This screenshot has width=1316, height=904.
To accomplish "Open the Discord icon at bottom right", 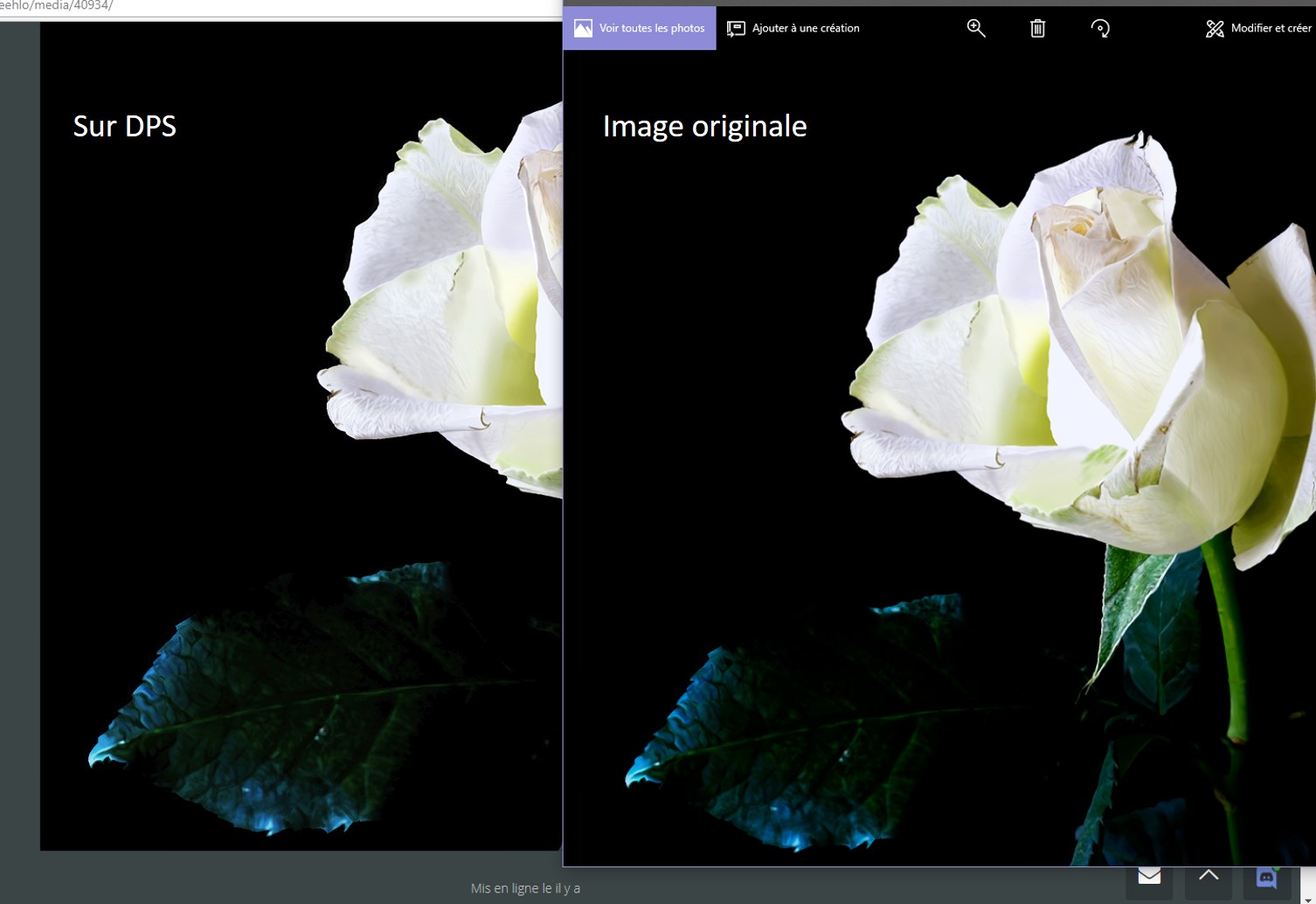I will pyautogui.click(x=1266, y=877).
